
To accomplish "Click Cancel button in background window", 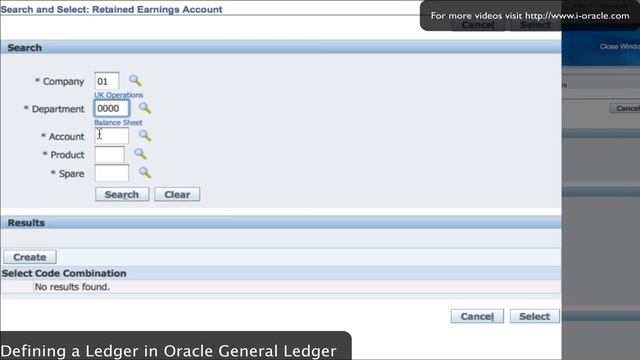I will click(625, 108).
